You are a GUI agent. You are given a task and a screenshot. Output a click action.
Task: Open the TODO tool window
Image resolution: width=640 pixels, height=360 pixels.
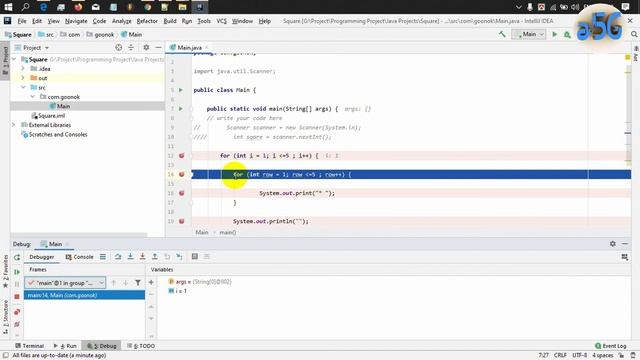(x=141, y=346)
